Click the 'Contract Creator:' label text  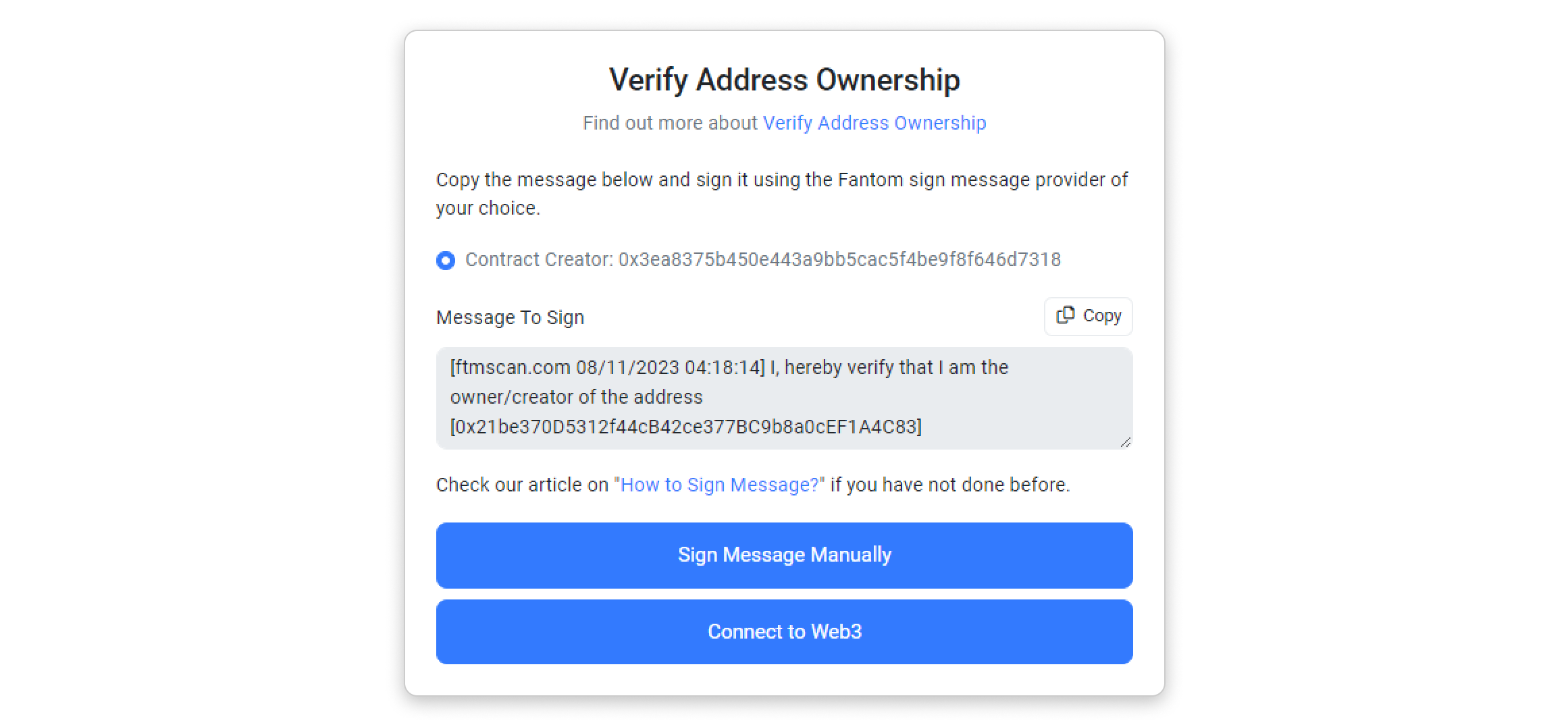tap(539, 260)
